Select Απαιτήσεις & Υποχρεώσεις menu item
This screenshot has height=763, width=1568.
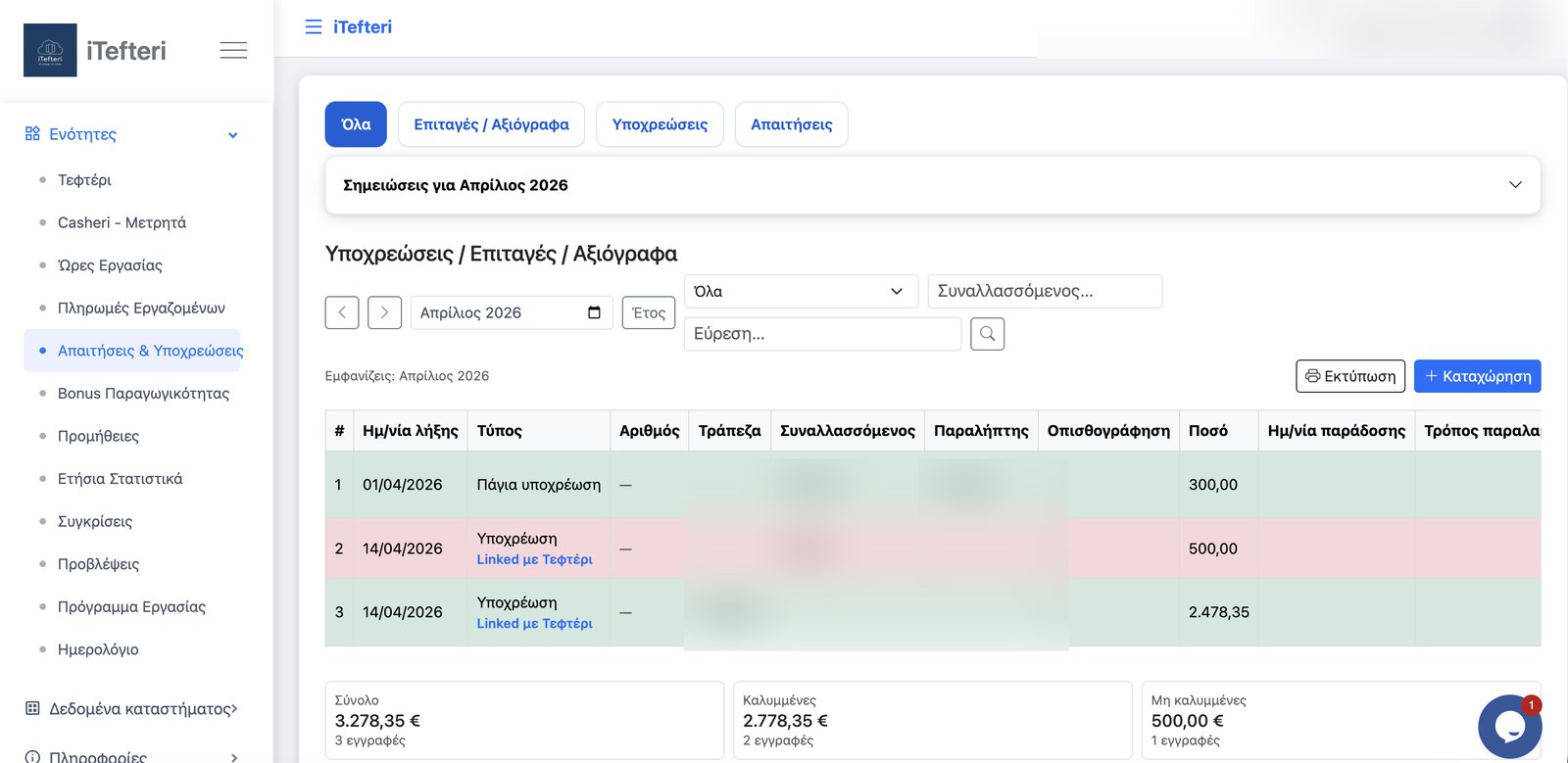pos(132,351)
